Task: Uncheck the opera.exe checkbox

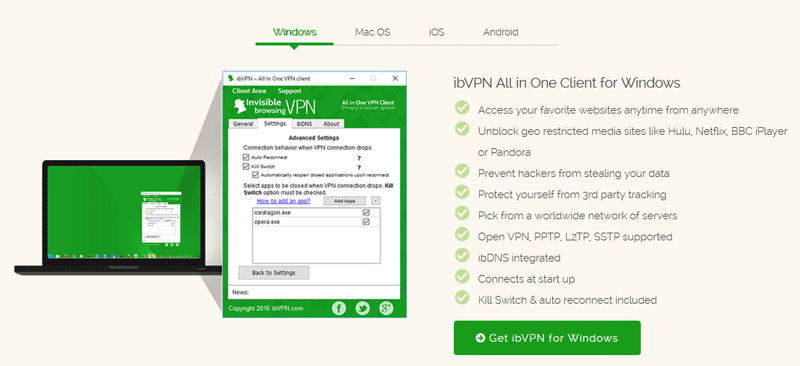Action: (x=366, y=222)
